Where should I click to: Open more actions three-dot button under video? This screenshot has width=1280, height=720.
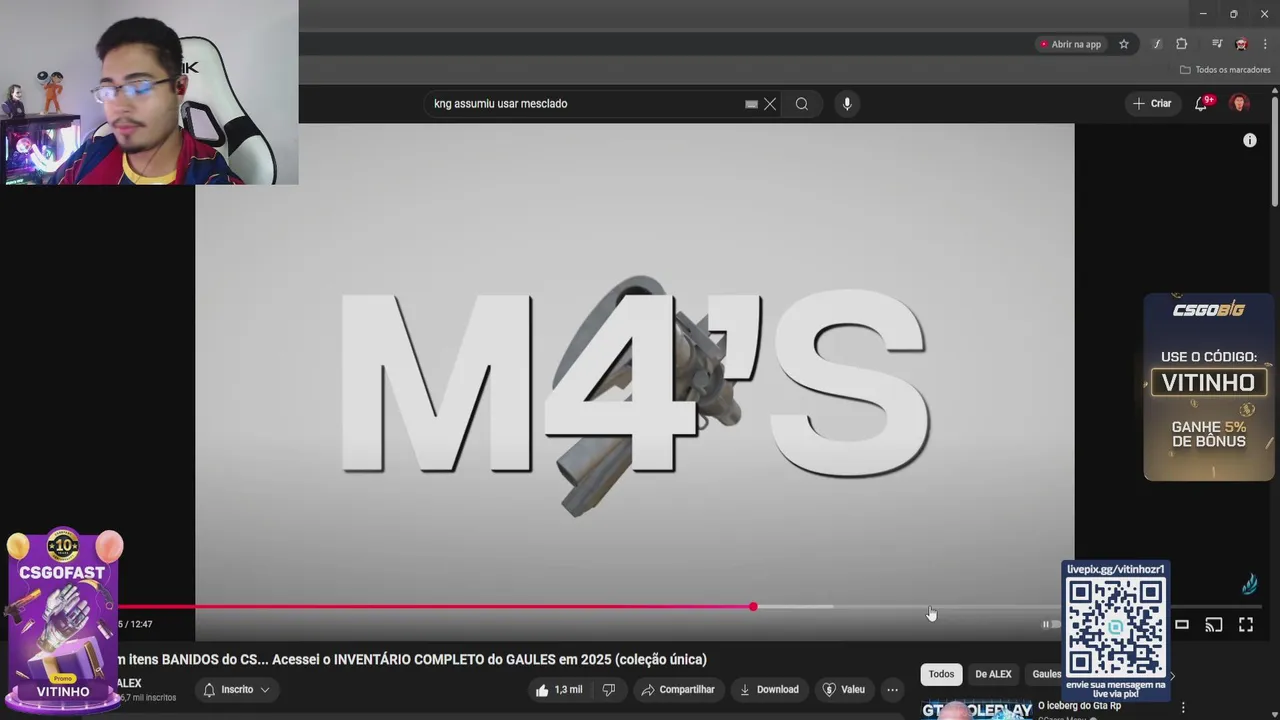click(x=892, y=690)
